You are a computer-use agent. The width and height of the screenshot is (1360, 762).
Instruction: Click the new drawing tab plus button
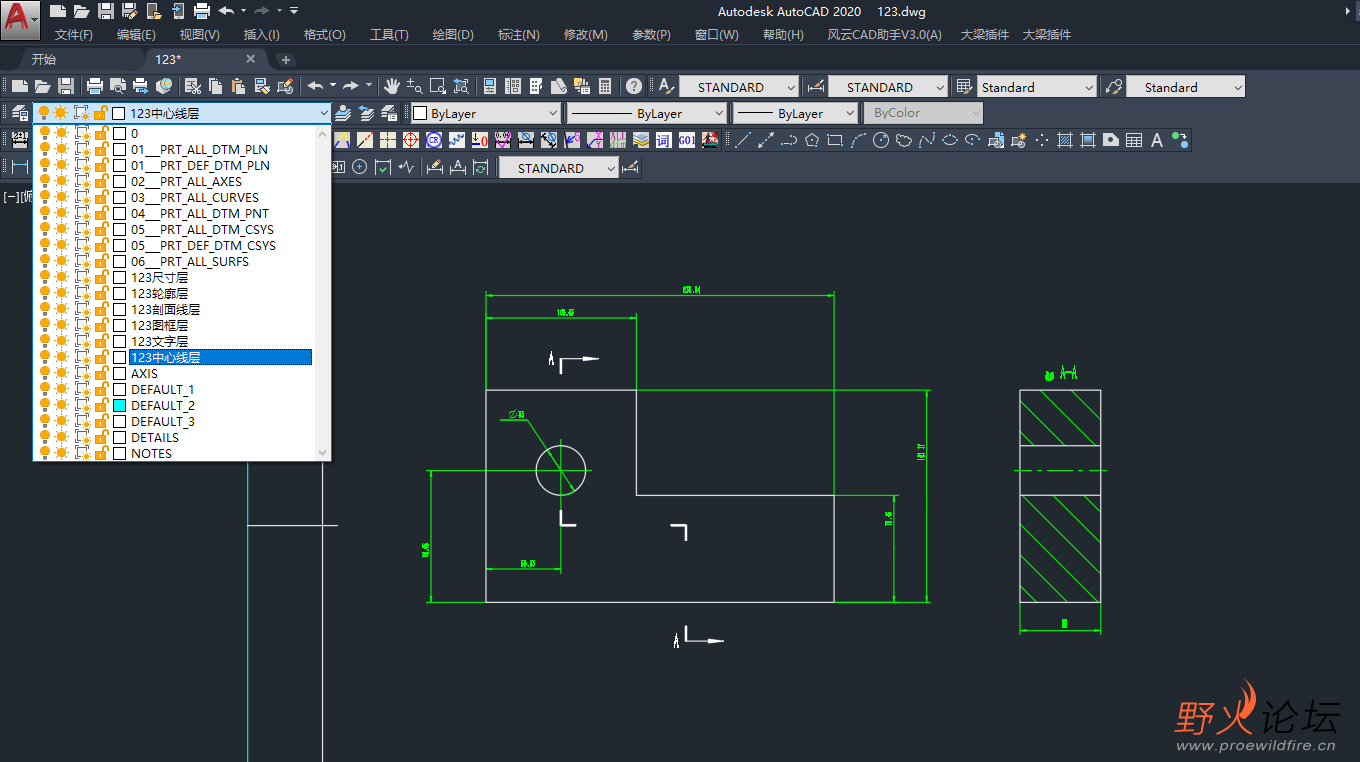tap(286, 60)
